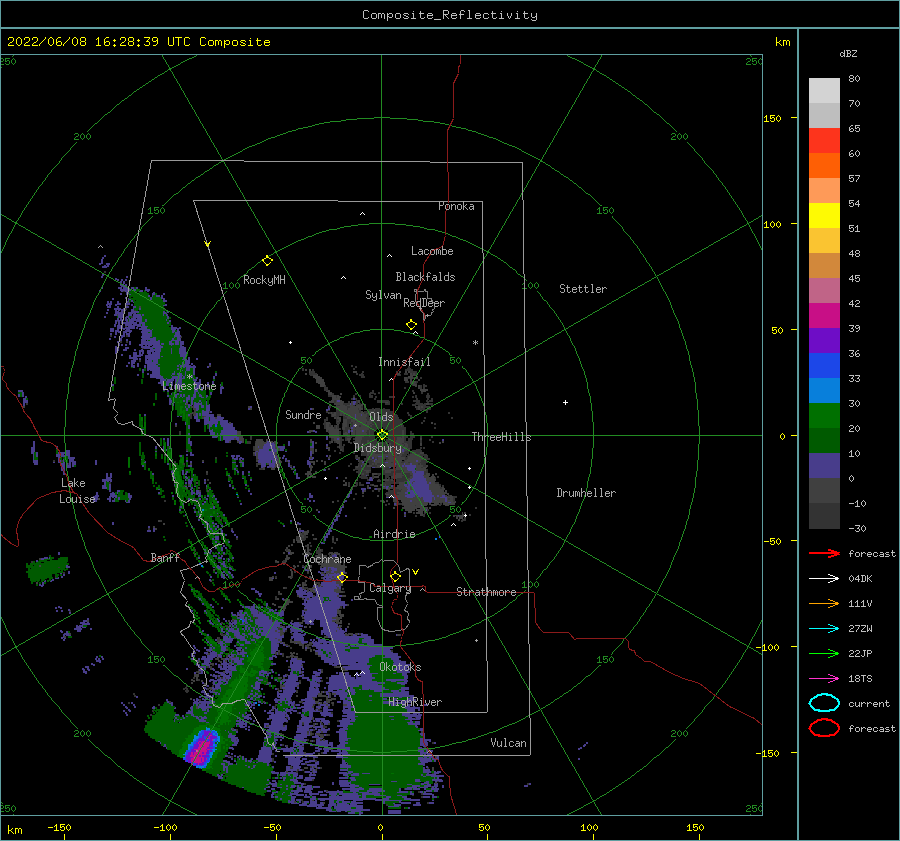Pick the magenta swatch below 42
The height and width of the screenshot is (841, 900).
[824, 316]
